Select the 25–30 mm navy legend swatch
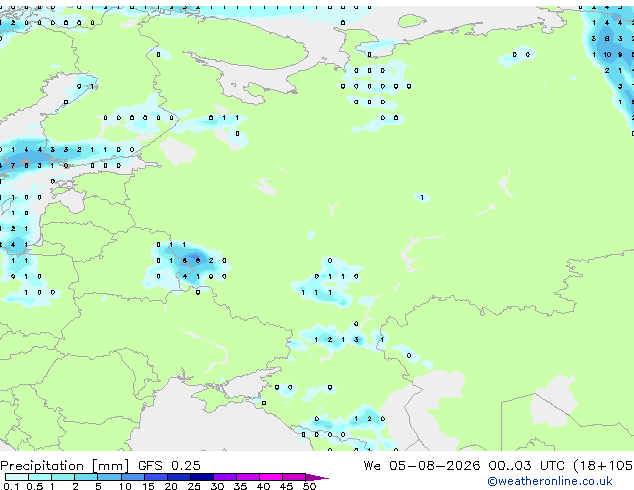Image resolution: width=634 pixels, height=490 pixels. (x=202, y=477)
